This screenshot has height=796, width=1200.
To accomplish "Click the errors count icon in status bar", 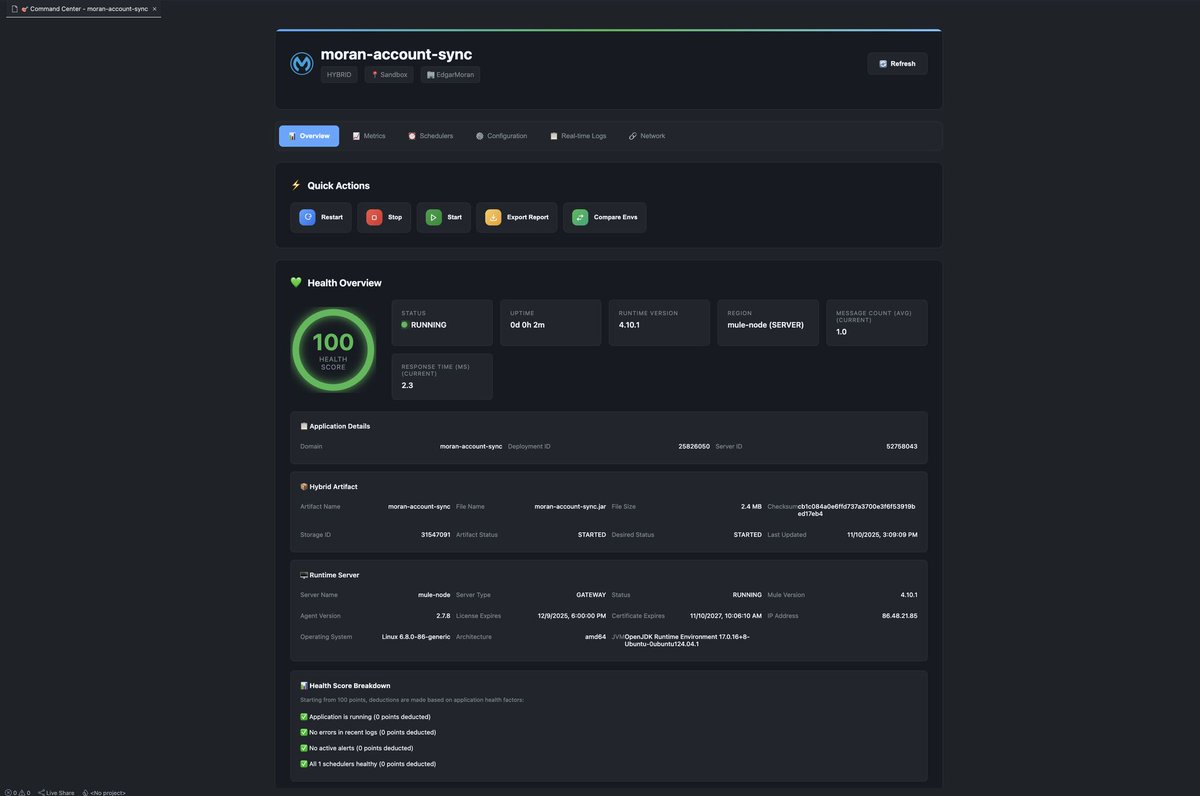I will (x=9, y=792).
